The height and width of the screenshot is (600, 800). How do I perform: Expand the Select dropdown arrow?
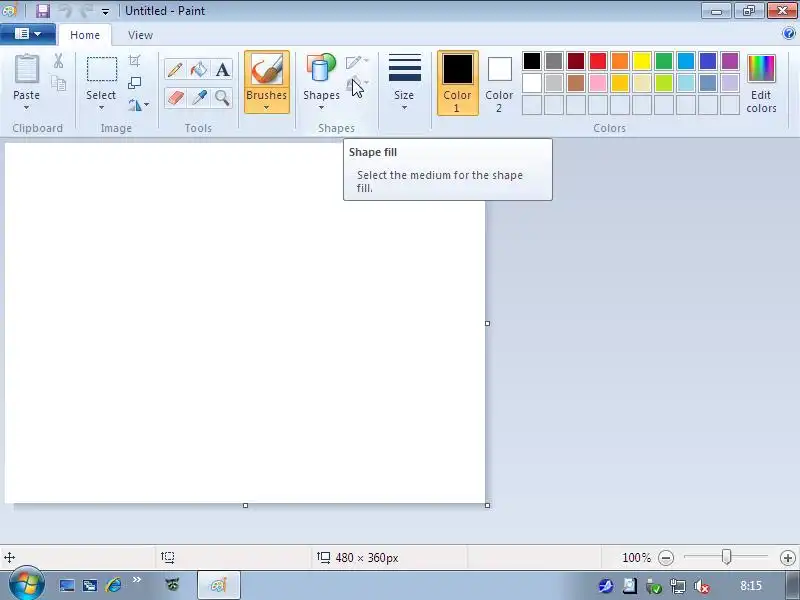pyautogui.click(x=101, y=108)
